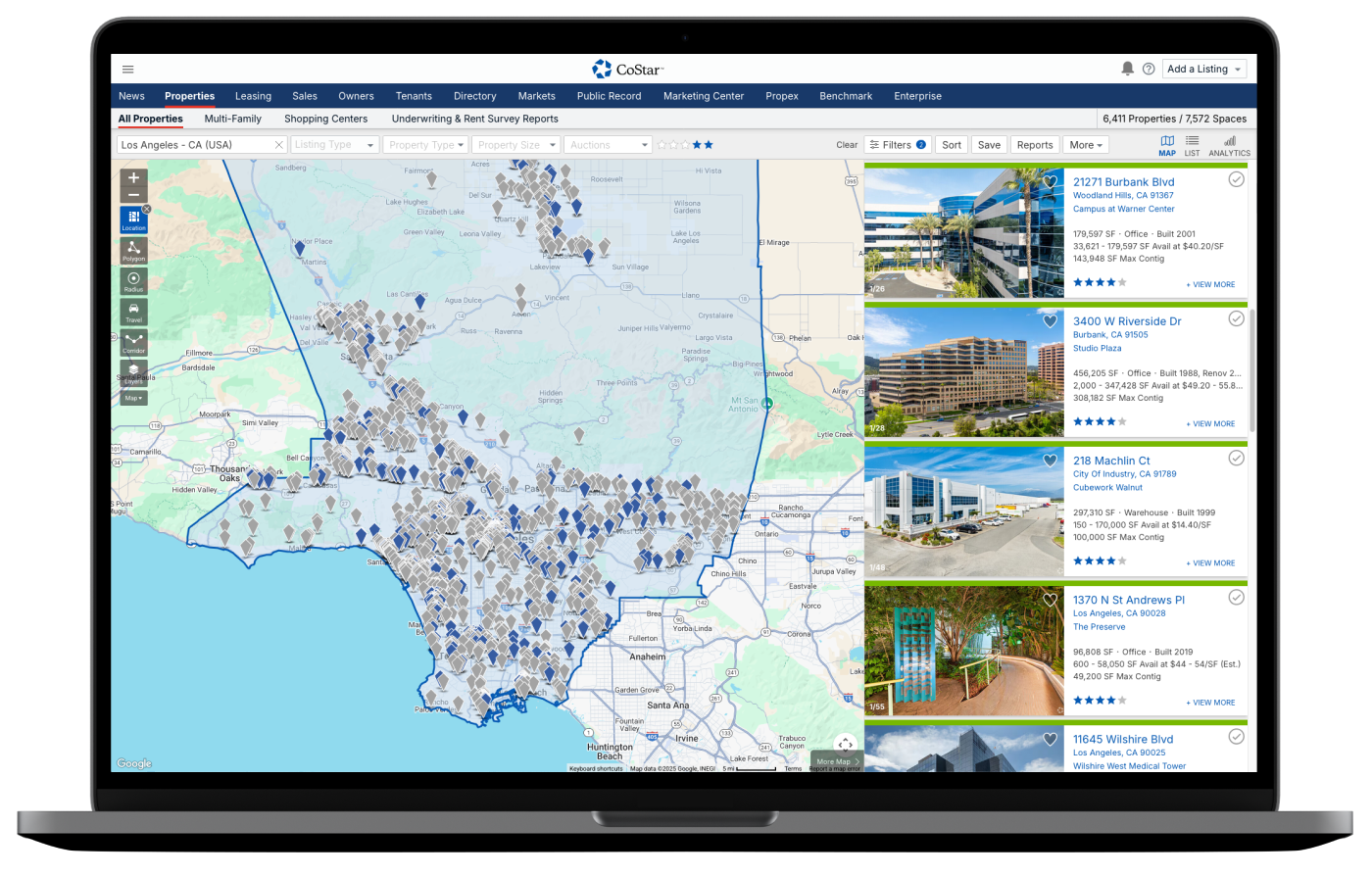Select the Corridor search tool
The image size is (1372, 876).
click(x=134, y=342)
